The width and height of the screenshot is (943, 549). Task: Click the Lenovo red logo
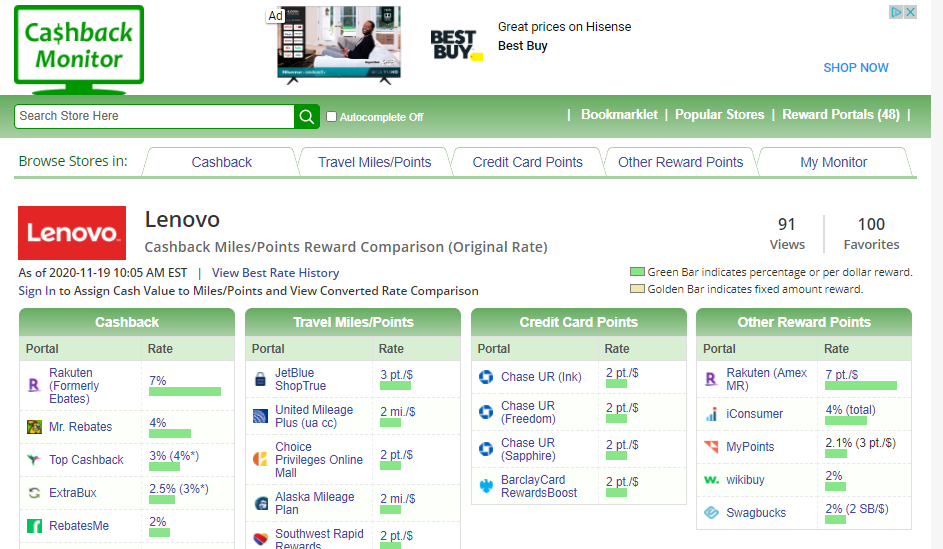click(72, 233)
